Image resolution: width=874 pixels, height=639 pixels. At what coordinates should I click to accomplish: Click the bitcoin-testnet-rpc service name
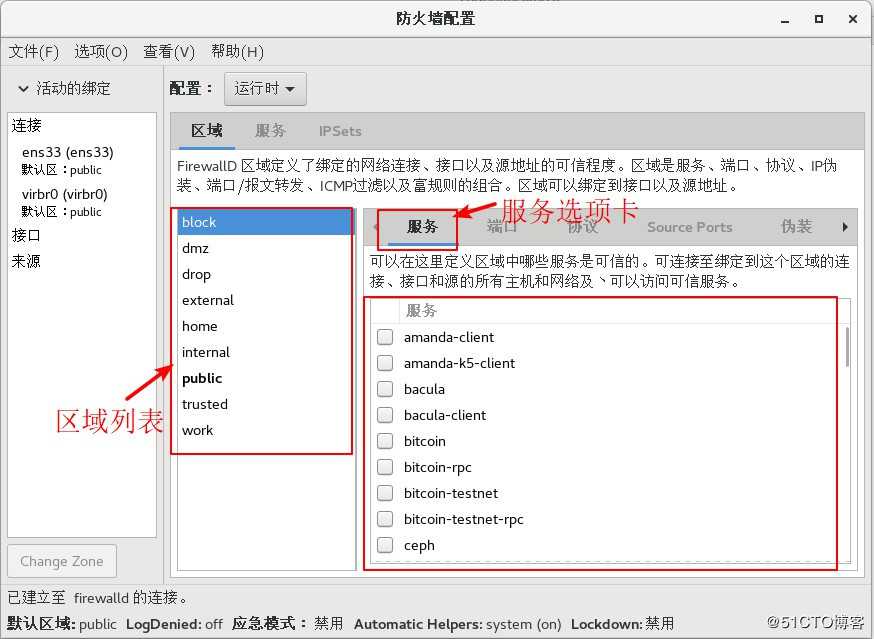pos(463,519)
